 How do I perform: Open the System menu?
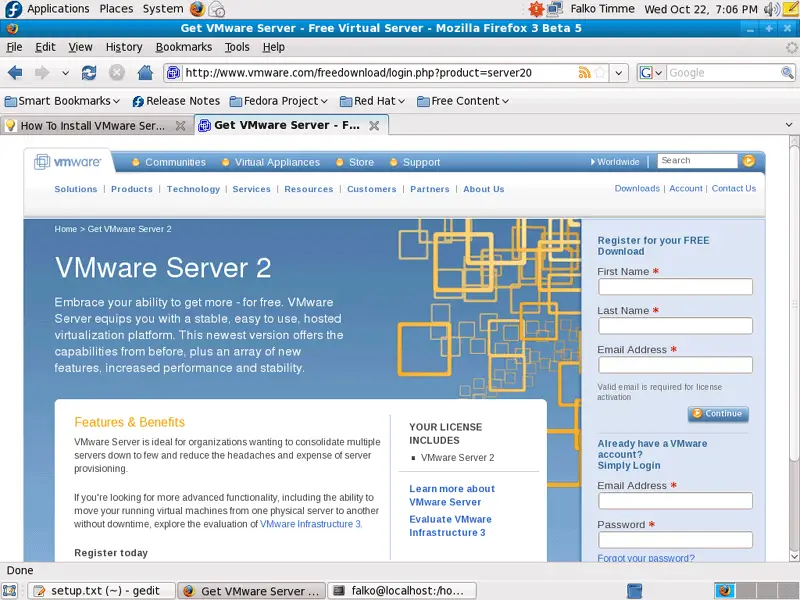163,9
